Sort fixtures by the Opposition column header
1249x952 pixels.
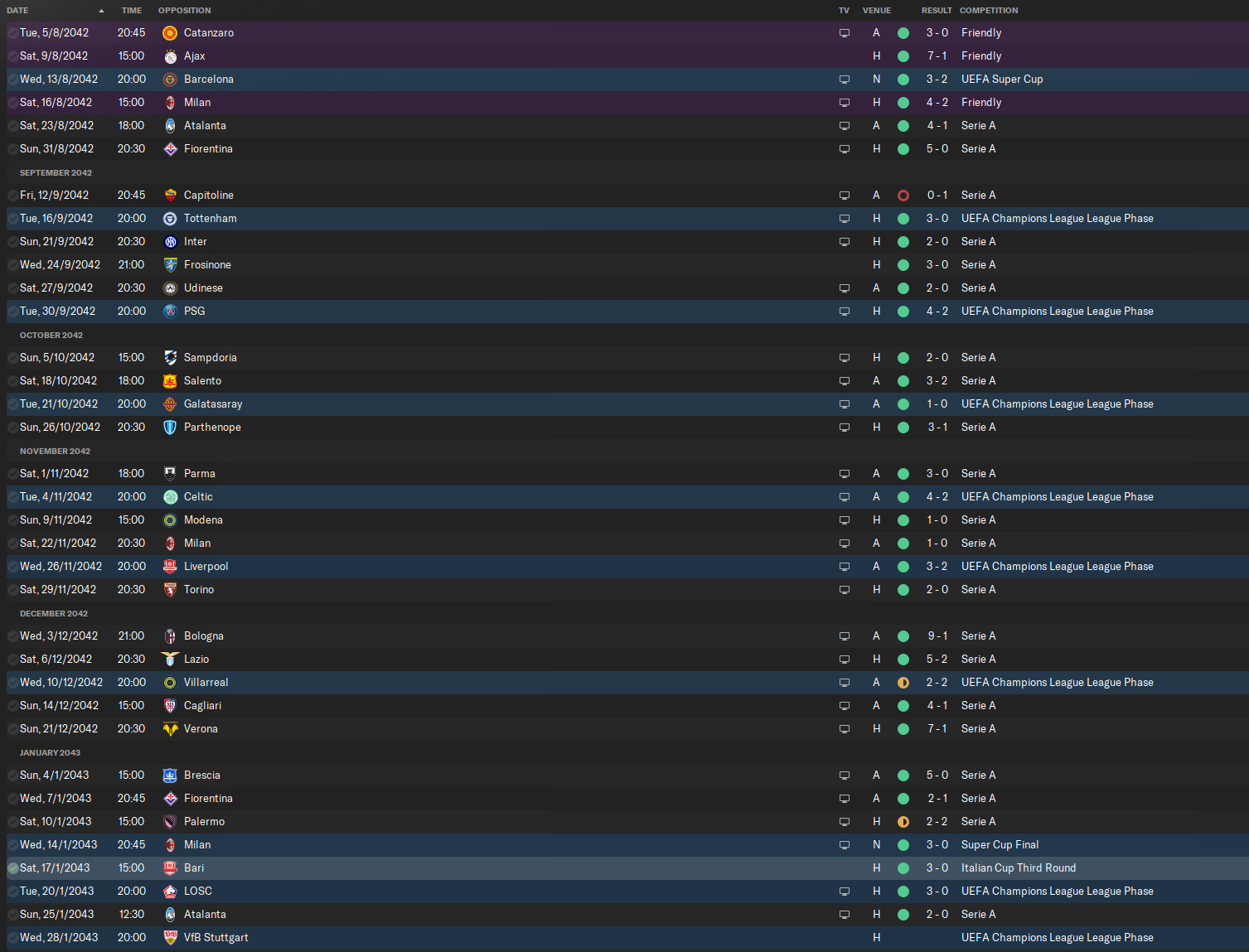pyautogui.click(x=184, y=11)
